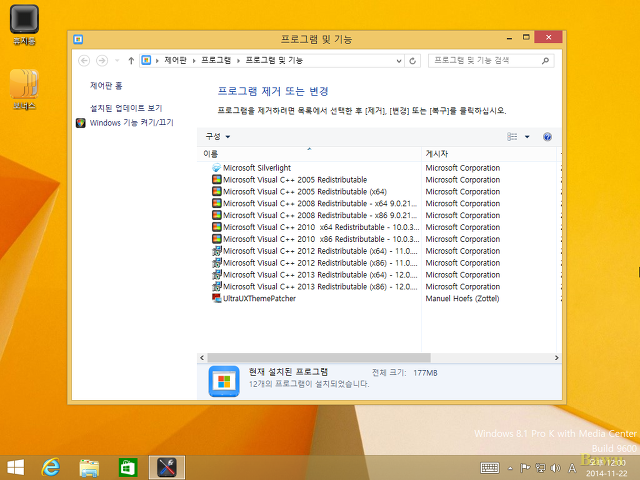Viewport: 640px width, 480px height.
Task: Click the search magnifier icon
Action: pos(545,60)
